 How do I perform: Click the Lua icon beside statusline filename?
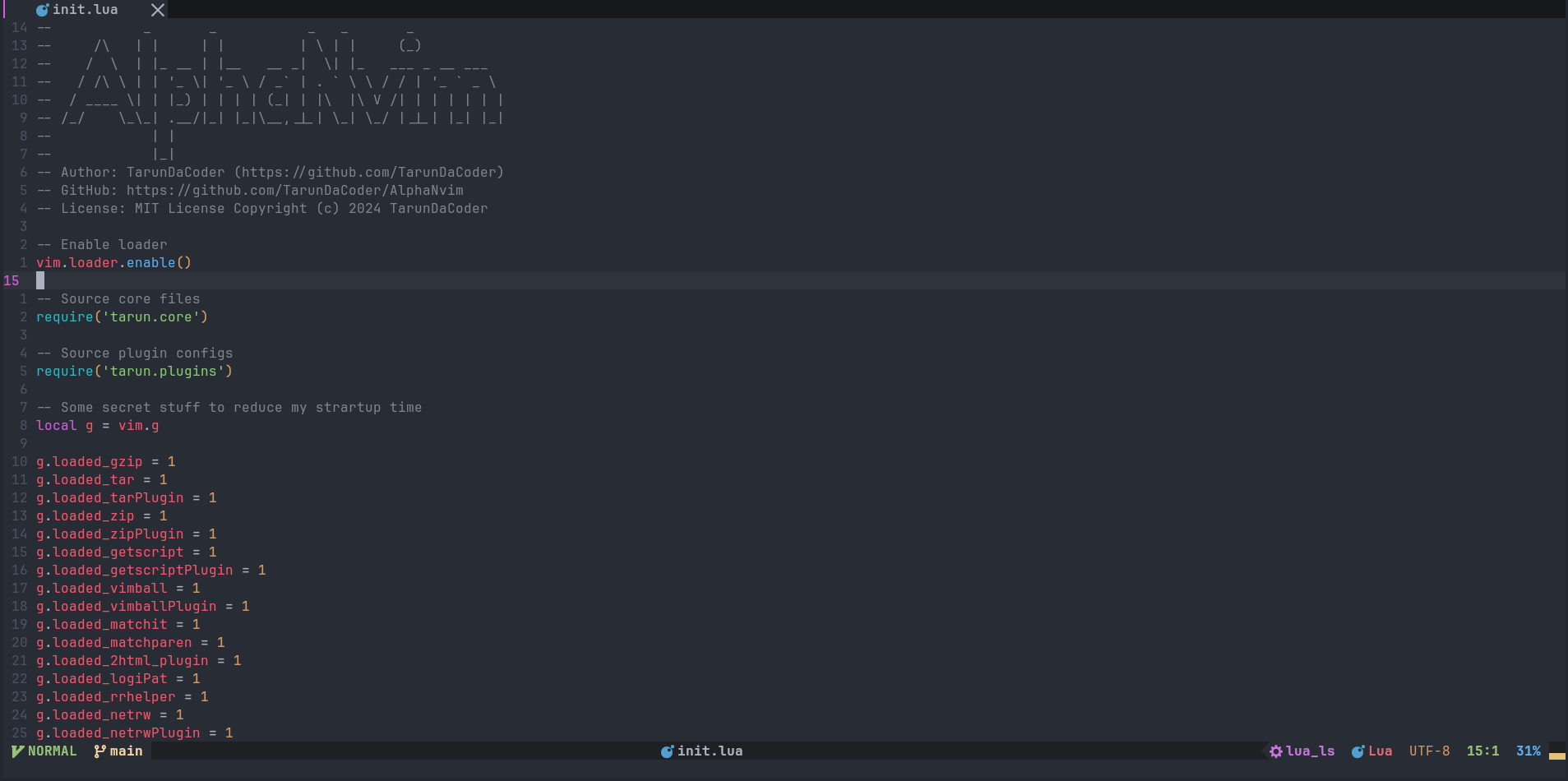(668, 751)
